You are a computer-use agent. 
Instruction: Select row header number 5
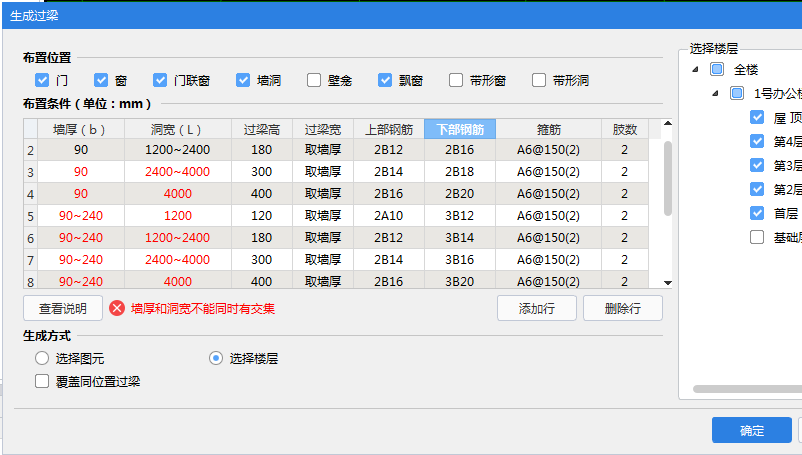coord(31,216)
